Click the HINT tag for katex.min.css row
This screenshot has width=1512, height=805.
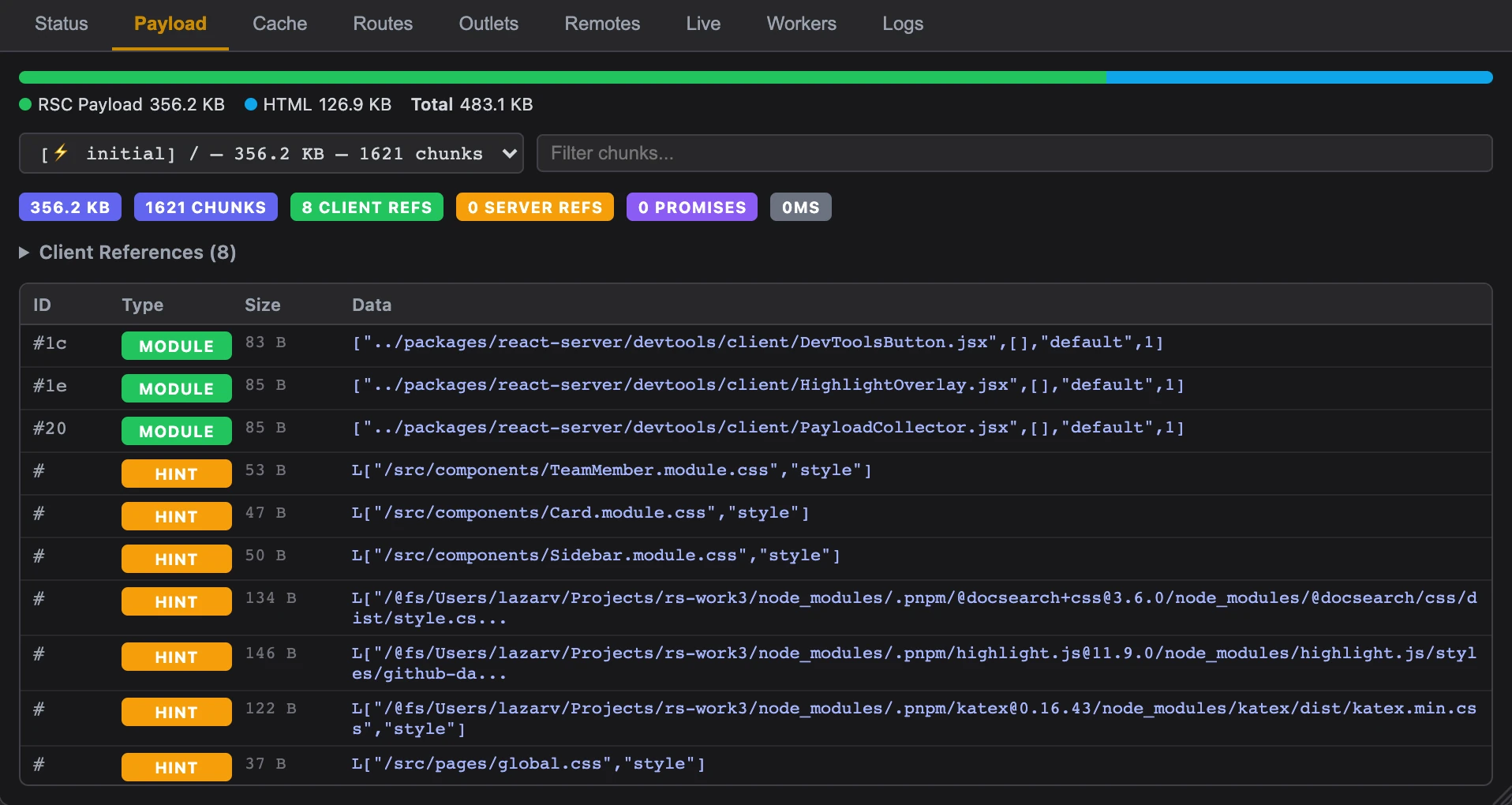pos(176,712)
